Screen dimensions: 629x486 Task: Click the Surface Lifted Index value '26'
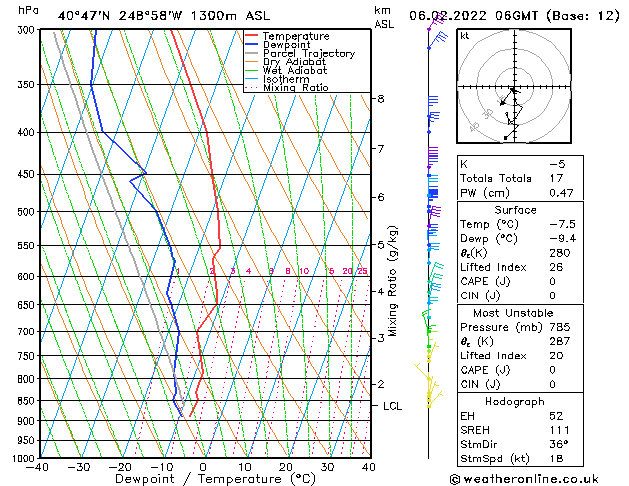pyautogui.click(x=556, y=267)
